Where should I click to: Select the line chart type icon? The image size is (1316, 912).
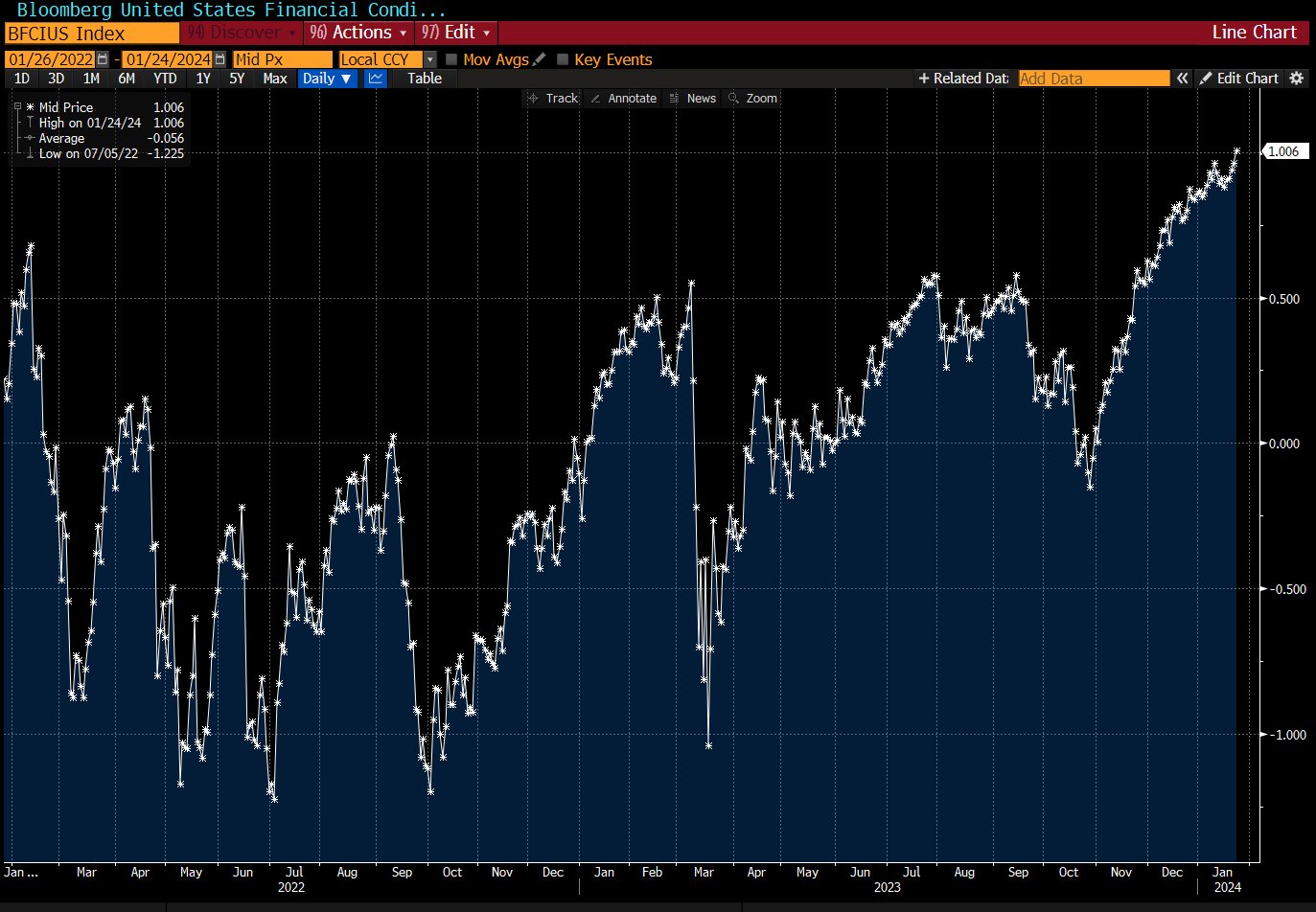[375, 79]
